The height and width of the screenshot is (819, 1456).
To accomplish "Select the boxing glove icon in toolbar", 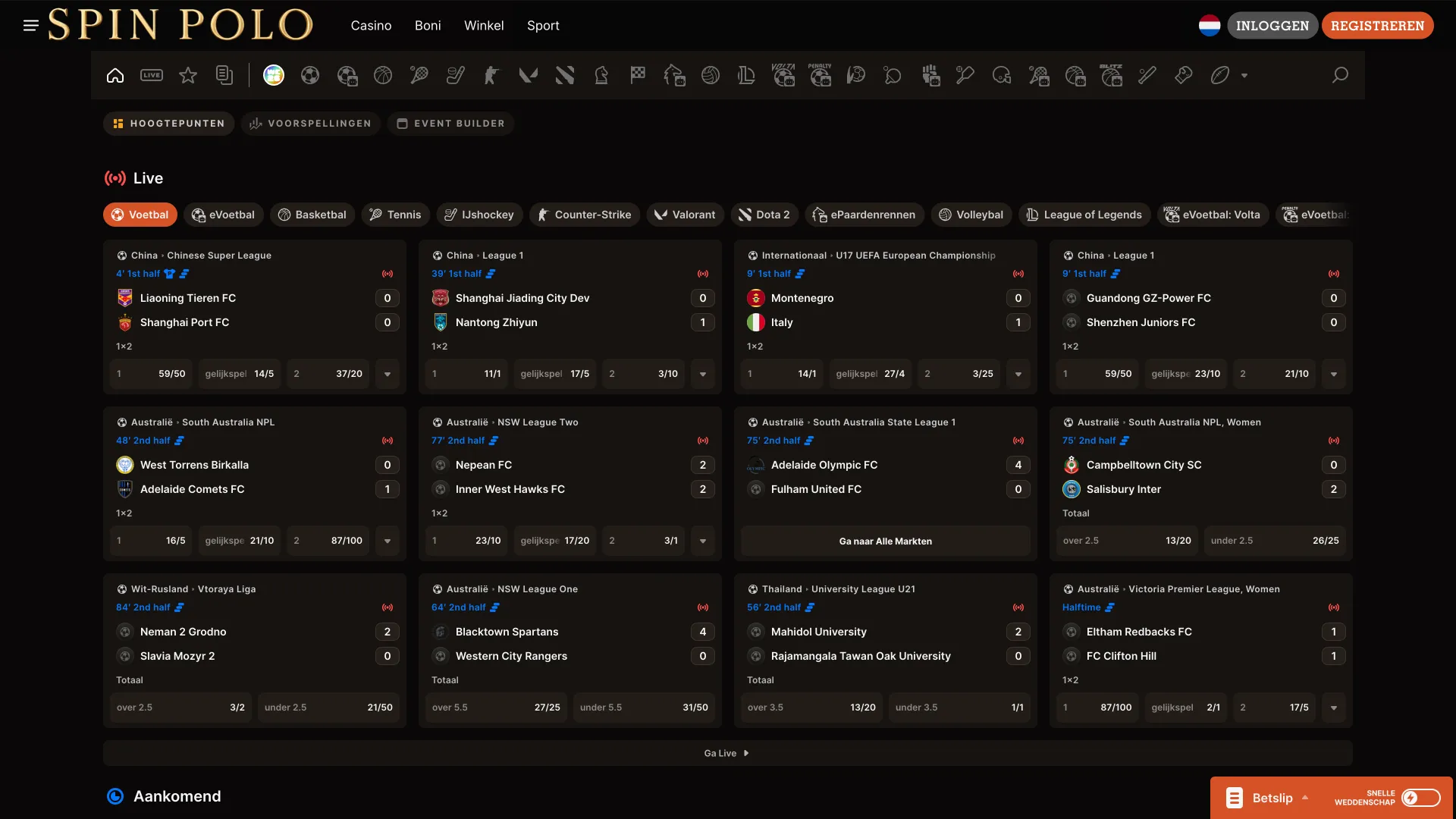I will (x=1184, y=75).
